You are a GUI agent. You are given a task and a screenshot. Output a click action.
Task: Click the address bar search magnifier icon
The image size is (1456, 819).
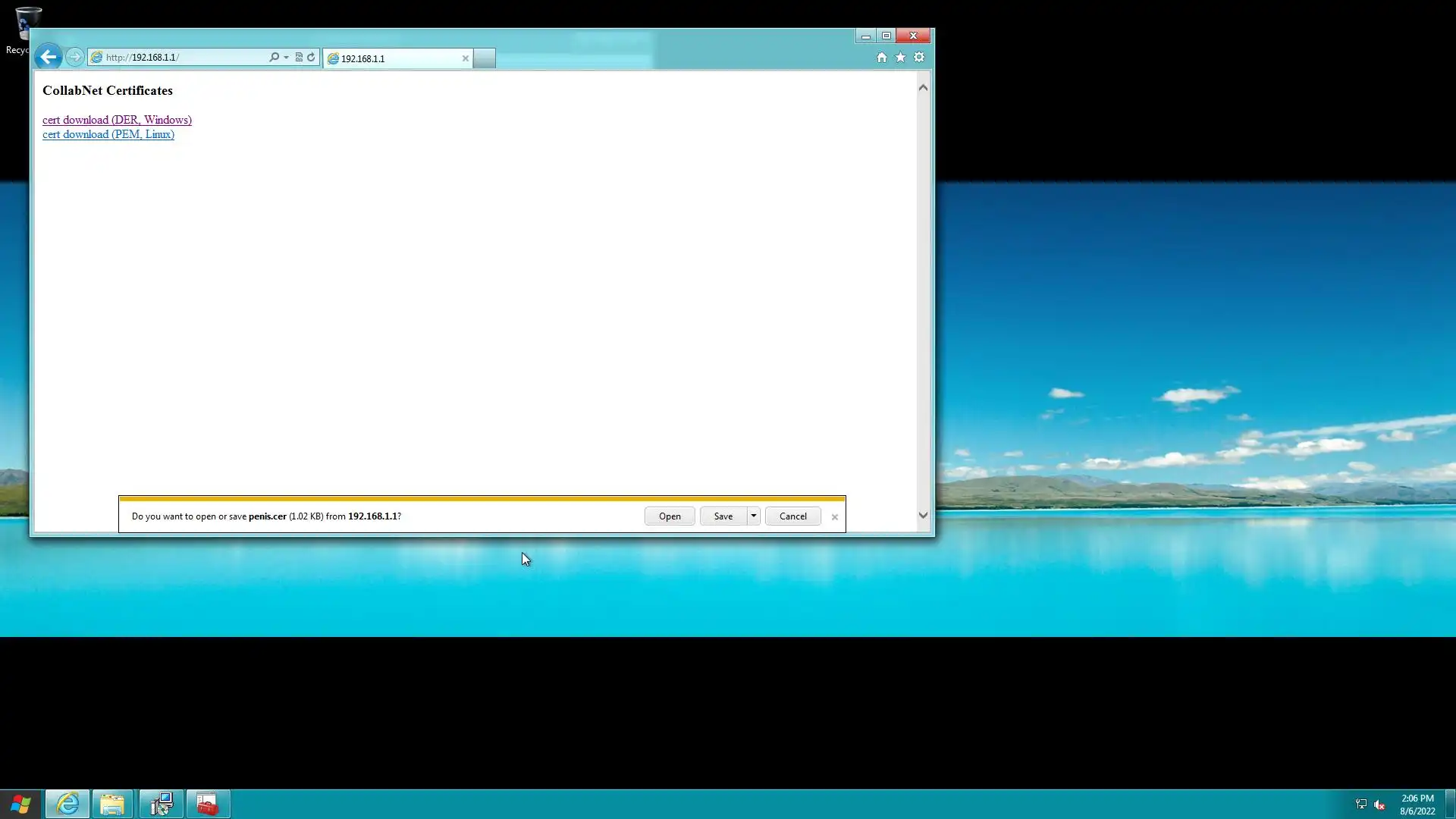pos(274,58)
